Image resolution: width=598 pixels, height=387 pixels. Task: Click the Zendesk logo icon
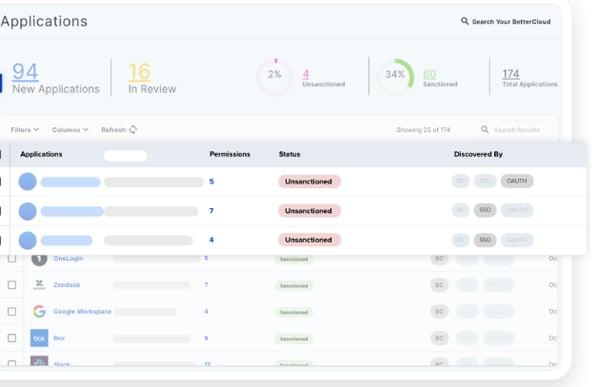[x=39, y=284]
